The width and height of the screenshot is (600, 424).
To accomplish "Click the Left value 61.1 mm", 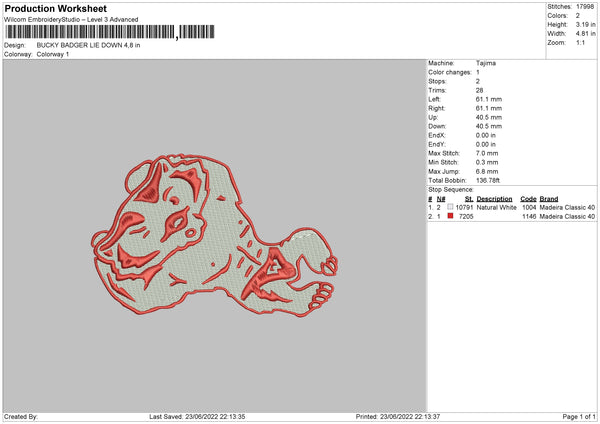I will 489,99.
